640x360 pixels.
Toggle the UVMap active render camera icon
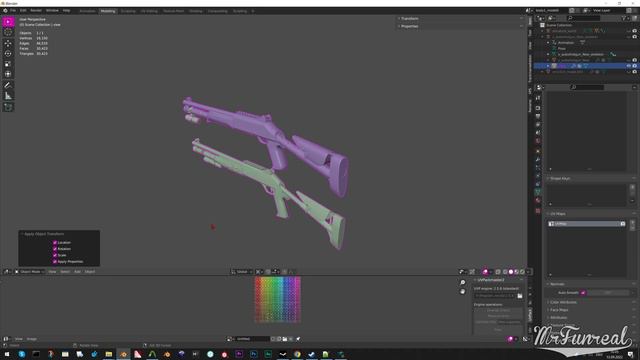click(622, 224)
